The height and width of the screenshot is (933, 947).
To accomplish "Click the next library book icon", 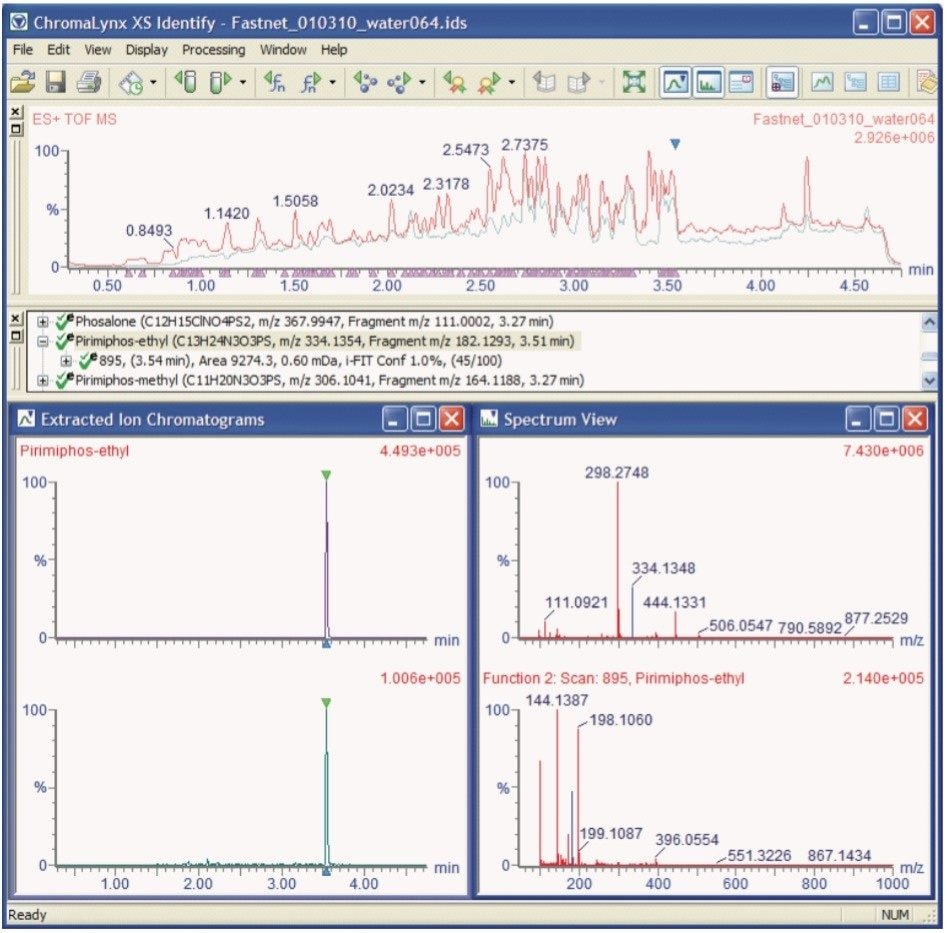I will click(579, 82).
